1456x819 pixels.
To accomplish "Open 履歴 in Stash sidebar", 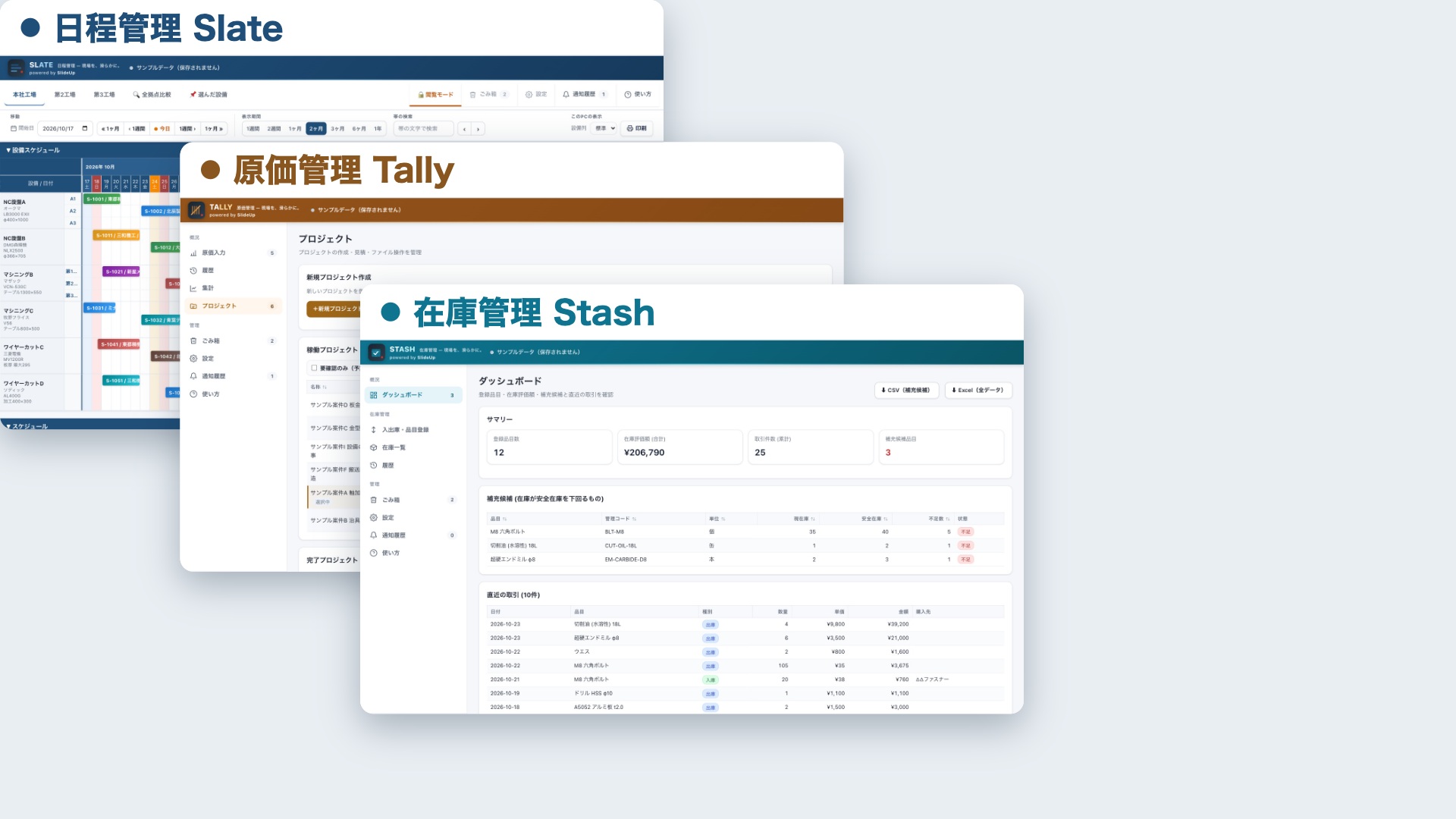I will [413, 466].
